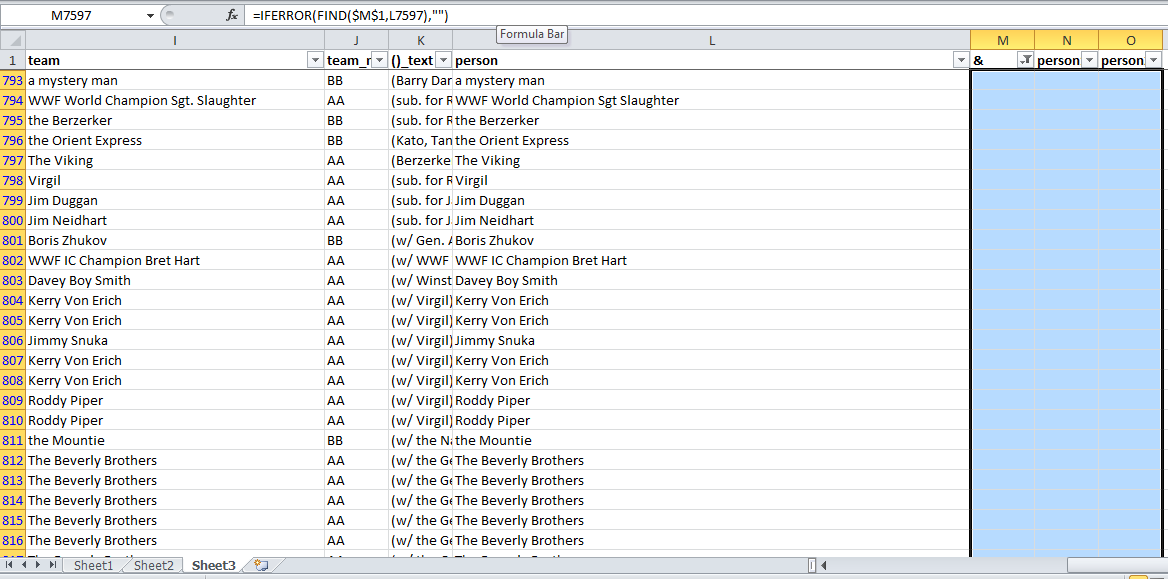The height and width of the screenshot is (579, 1168).
Task: Click '(w/ WWF' cell in row 802
Action: pyautogui.click(x=421, y=261)
